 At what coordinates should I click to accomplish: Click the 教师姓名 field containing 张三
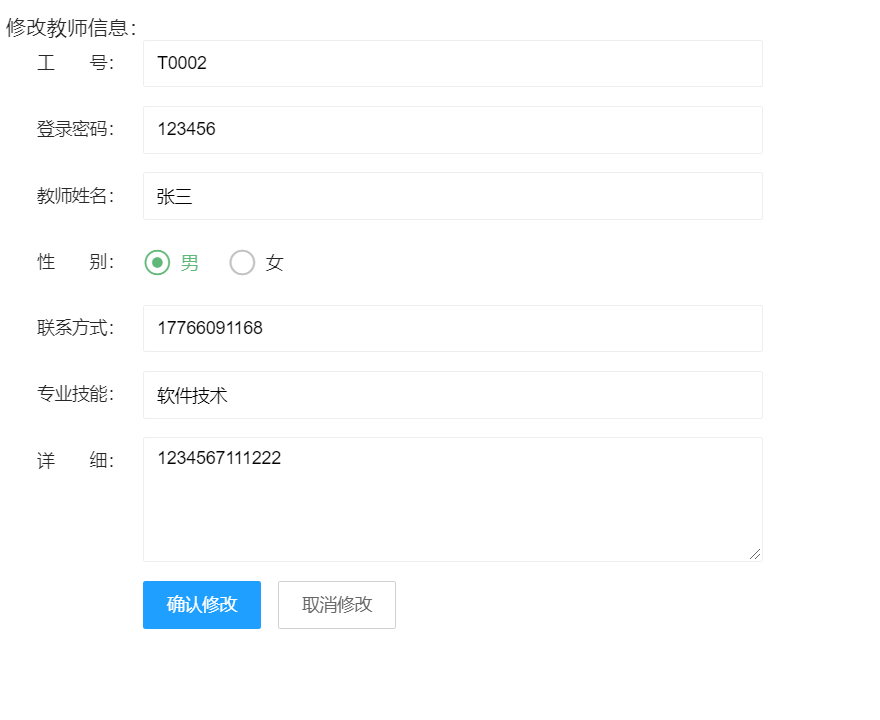click(x=452, y=196)
